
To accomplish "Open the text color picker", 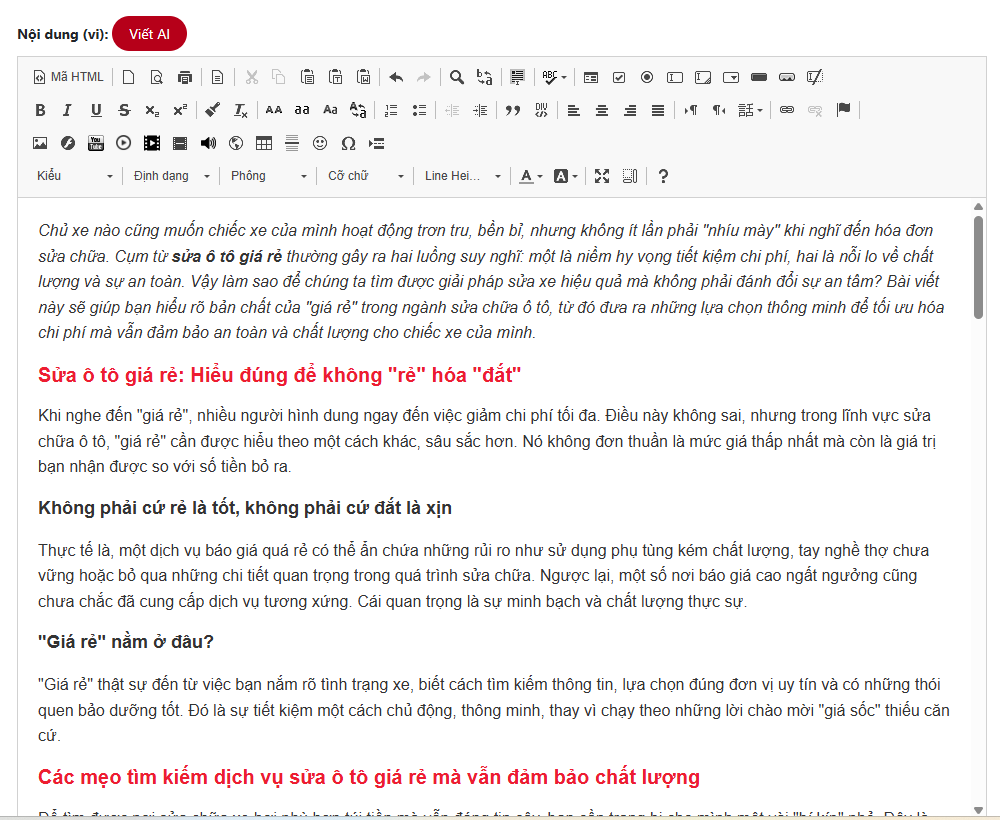I will 531,176.
